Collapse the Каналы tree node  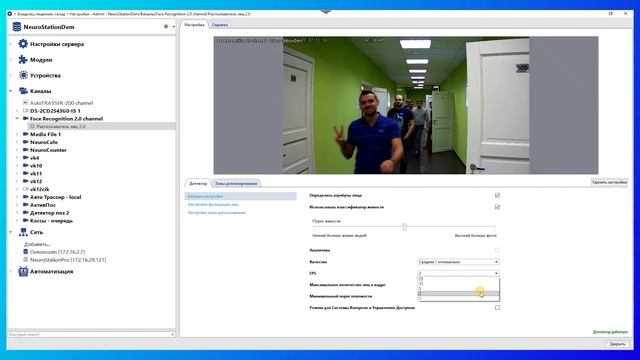pyautogui.click(x=11, y=91)
